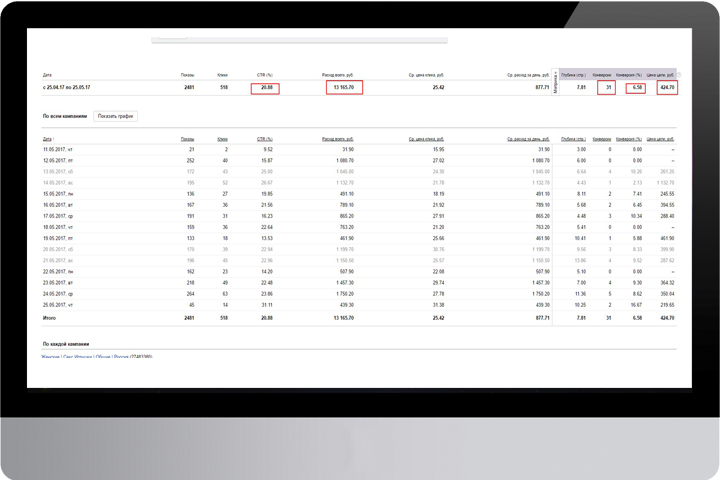Image resolution: width=720 pixels, height=480 pixels.
Task: Click the highlighted total spend 13 165.70
Action: click(x=344, y=87)
